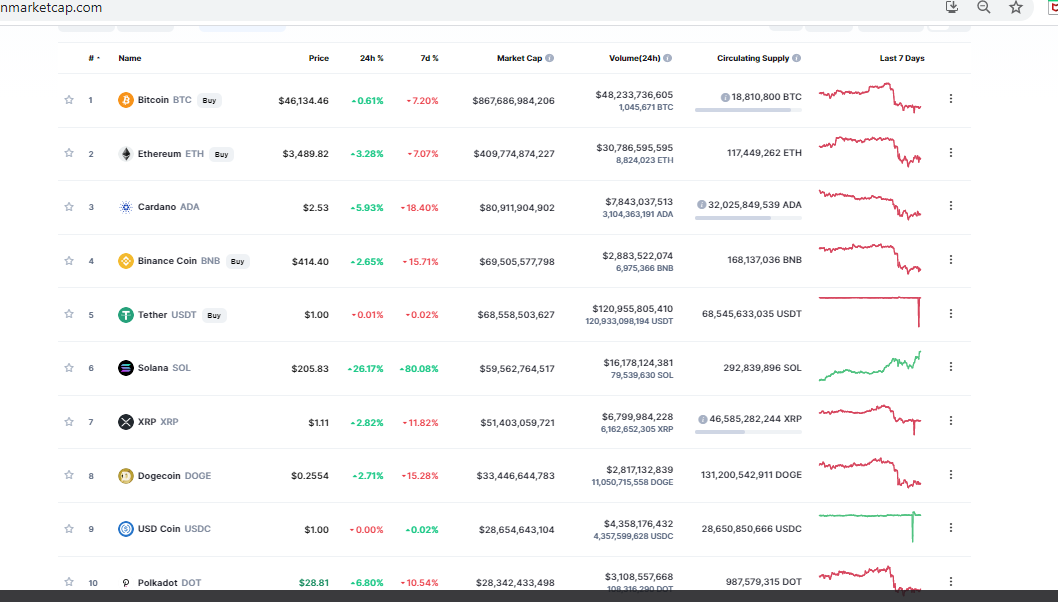Screen dimensions: 1058x602
Task: Open the Solana coin page link
Action: click(164, 368)
